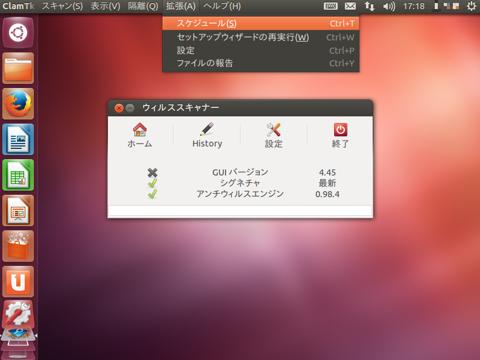The image size is (480, 360).
Task: Open the 設定 tools icon in scanner window
Action: coord(273,129)
